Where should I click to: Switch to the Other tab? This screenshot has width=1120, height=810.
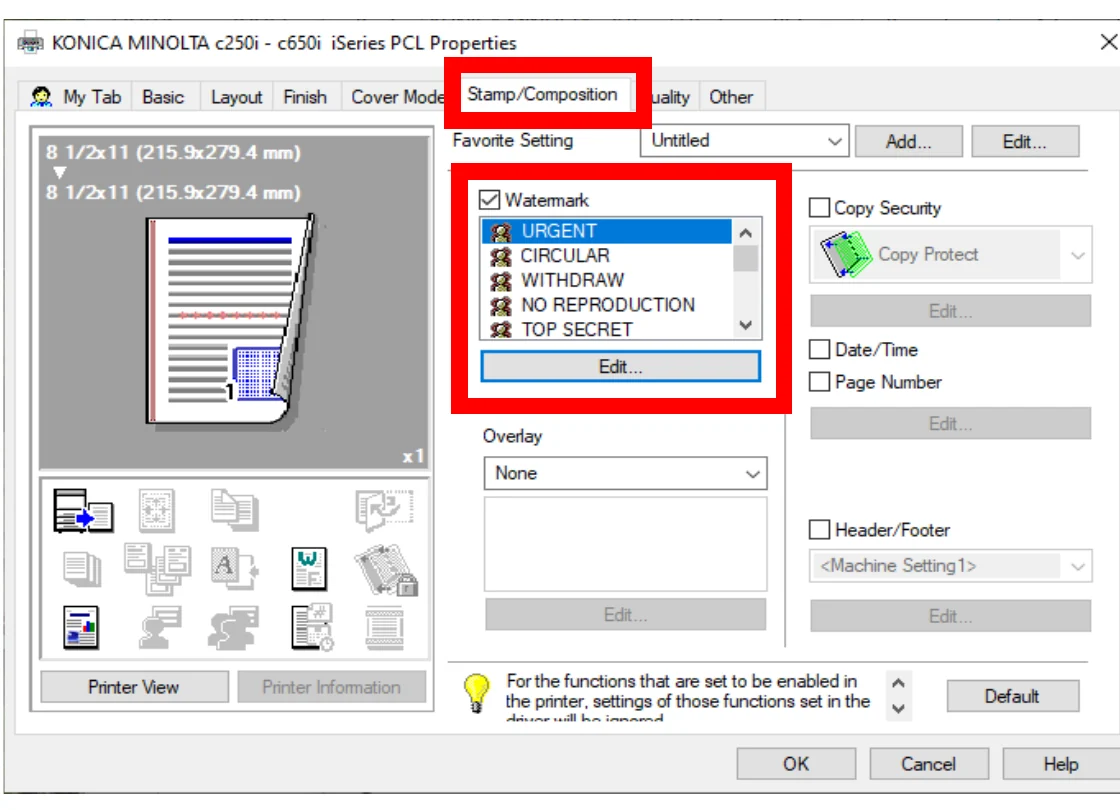(731, 96)
